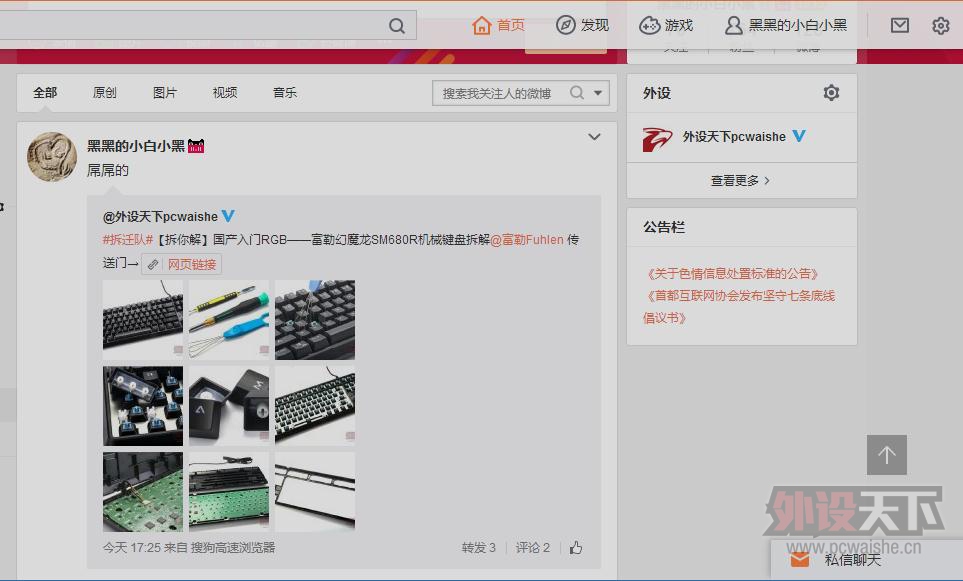Open thumbnail of exposed blue switches

(142, 406)
